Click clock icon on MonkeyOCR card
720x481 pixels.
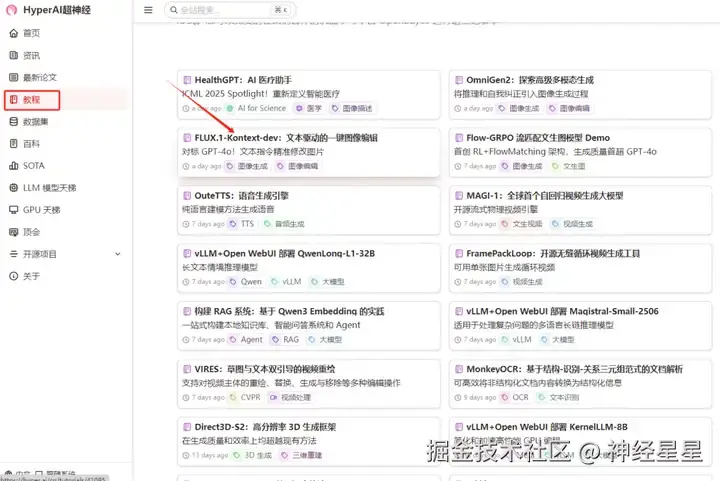pos(457,397)
